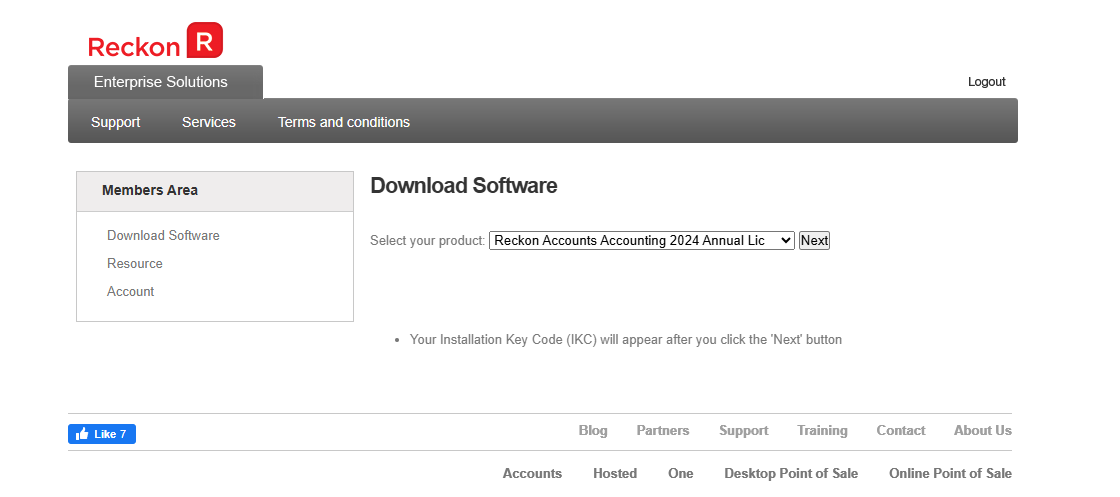Click the Next button
The image size is (1120, 497).
(x=814, y=241)
